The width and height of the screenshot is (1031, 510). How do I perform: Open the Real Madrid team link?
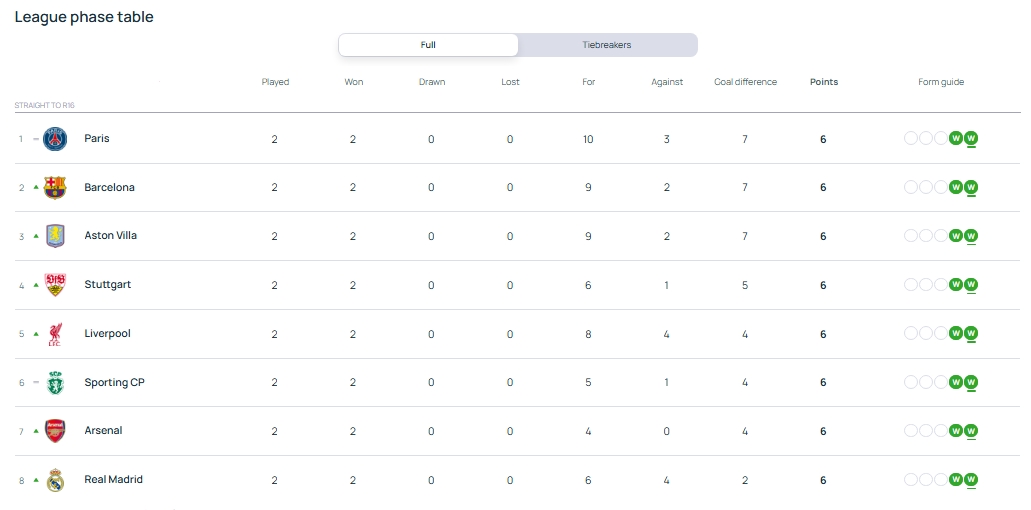click(x=113, y=479)
